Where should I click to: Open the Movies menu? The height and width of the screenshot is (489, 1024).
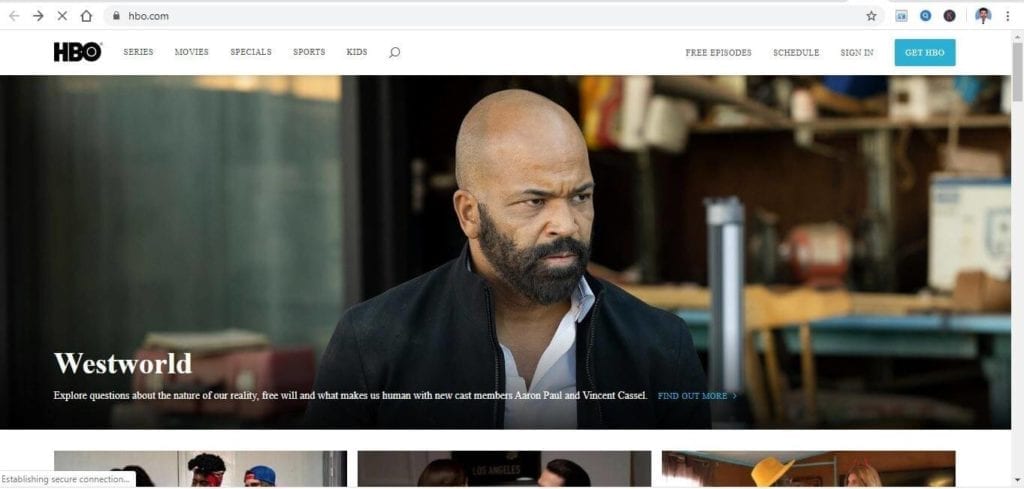point(191,53)
